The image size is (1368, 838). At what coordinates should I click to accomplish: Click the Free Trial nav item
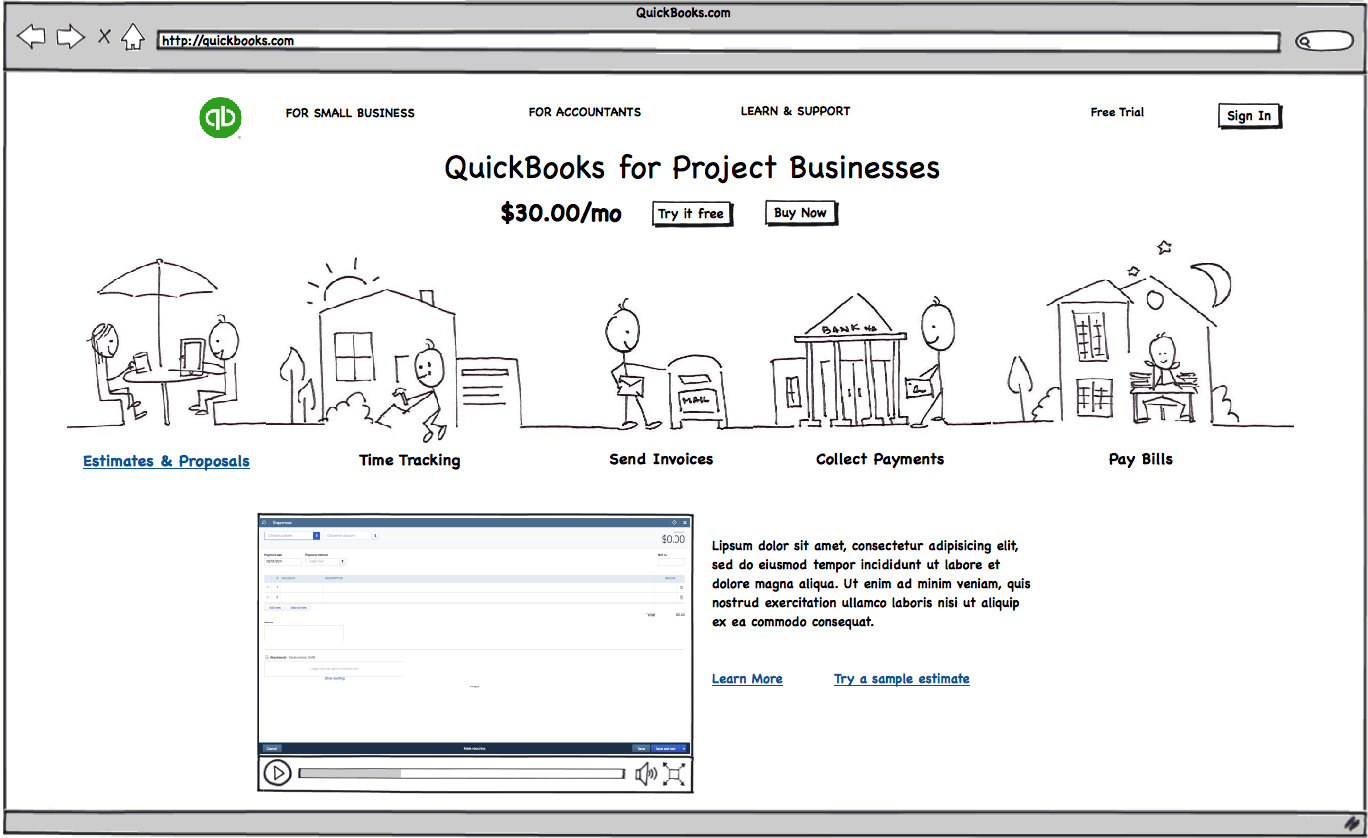[x=1117, y=112]
